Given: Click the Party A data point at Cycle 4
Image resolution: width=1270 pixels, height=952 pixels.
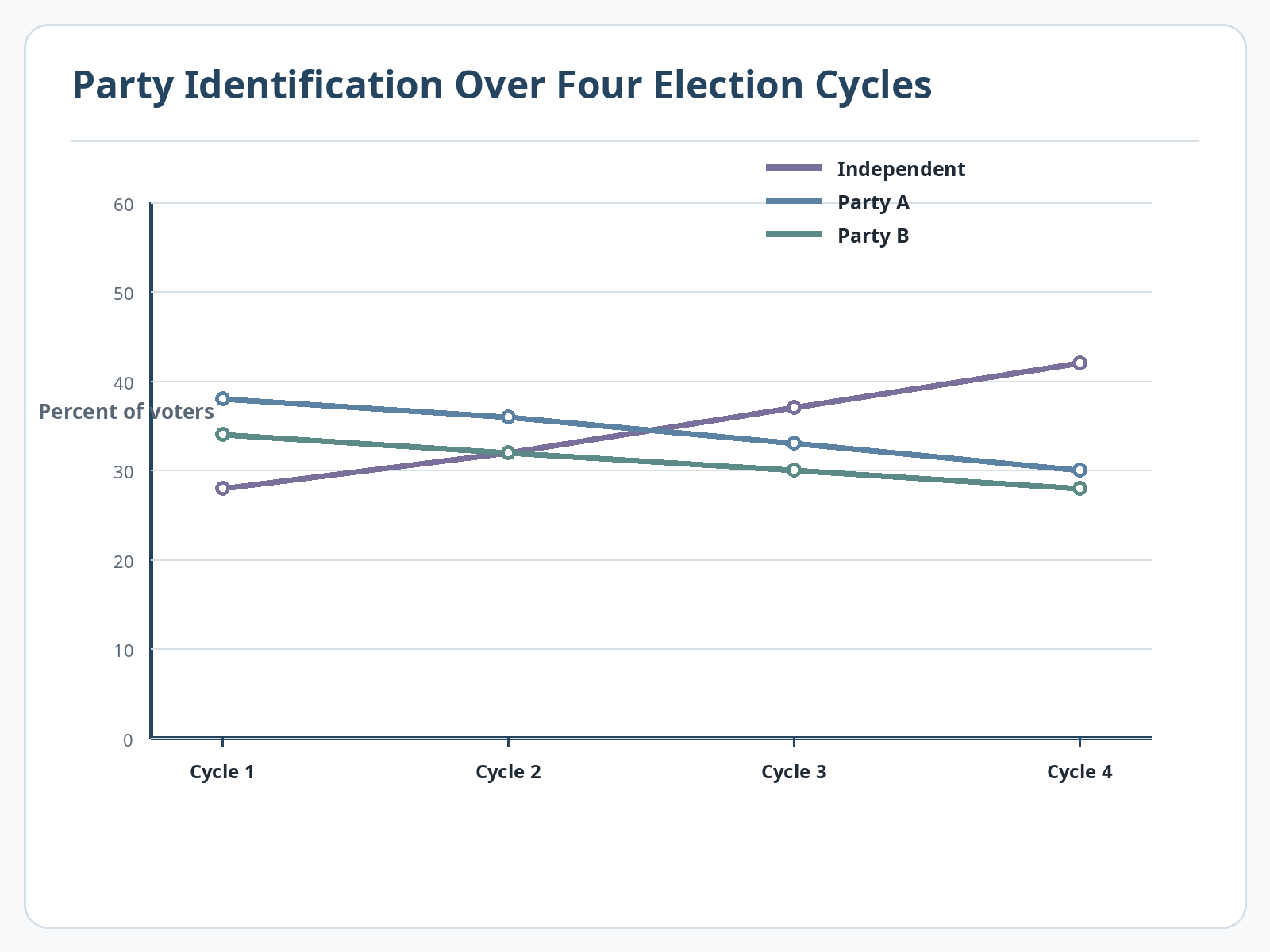Looking at the screenshot, I should tap(1079, 470).
